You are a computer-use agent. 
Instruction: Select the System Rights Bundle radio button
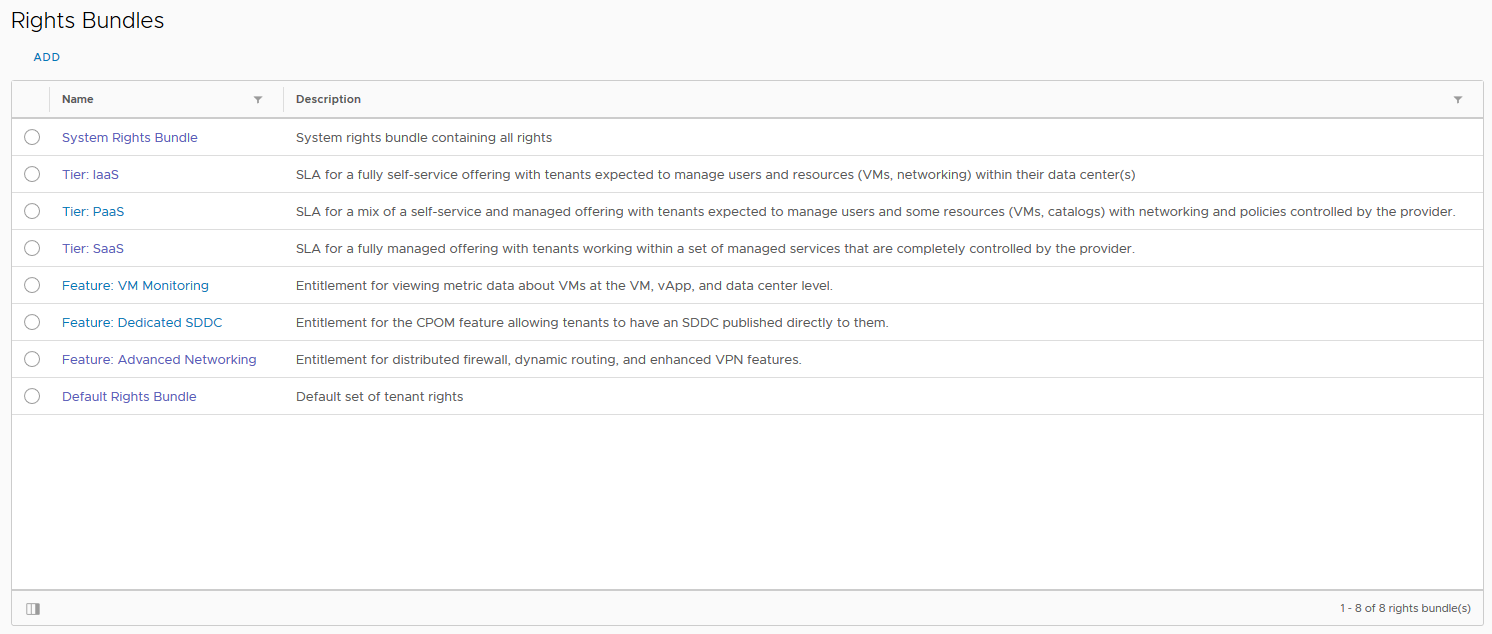click(x=32, y=137)
